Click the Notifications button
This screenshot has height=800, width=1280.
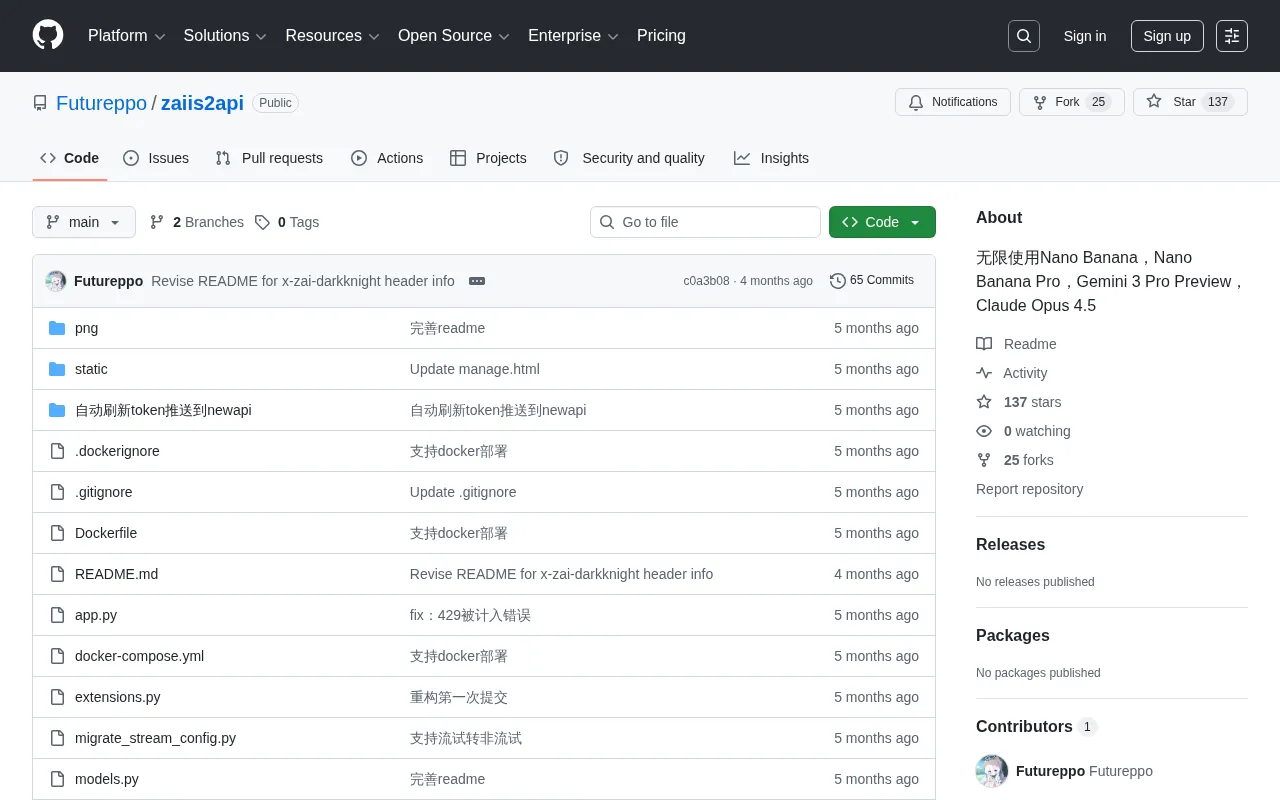953,102
